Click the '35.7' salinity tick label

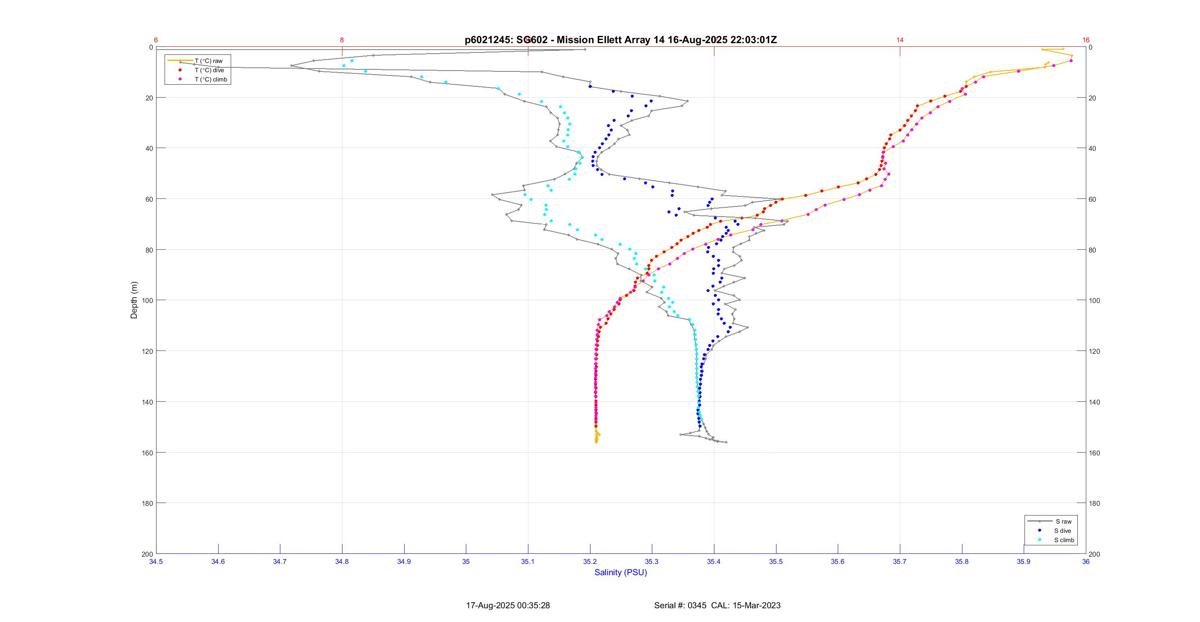pyautogui.click(x=900, y=562)
